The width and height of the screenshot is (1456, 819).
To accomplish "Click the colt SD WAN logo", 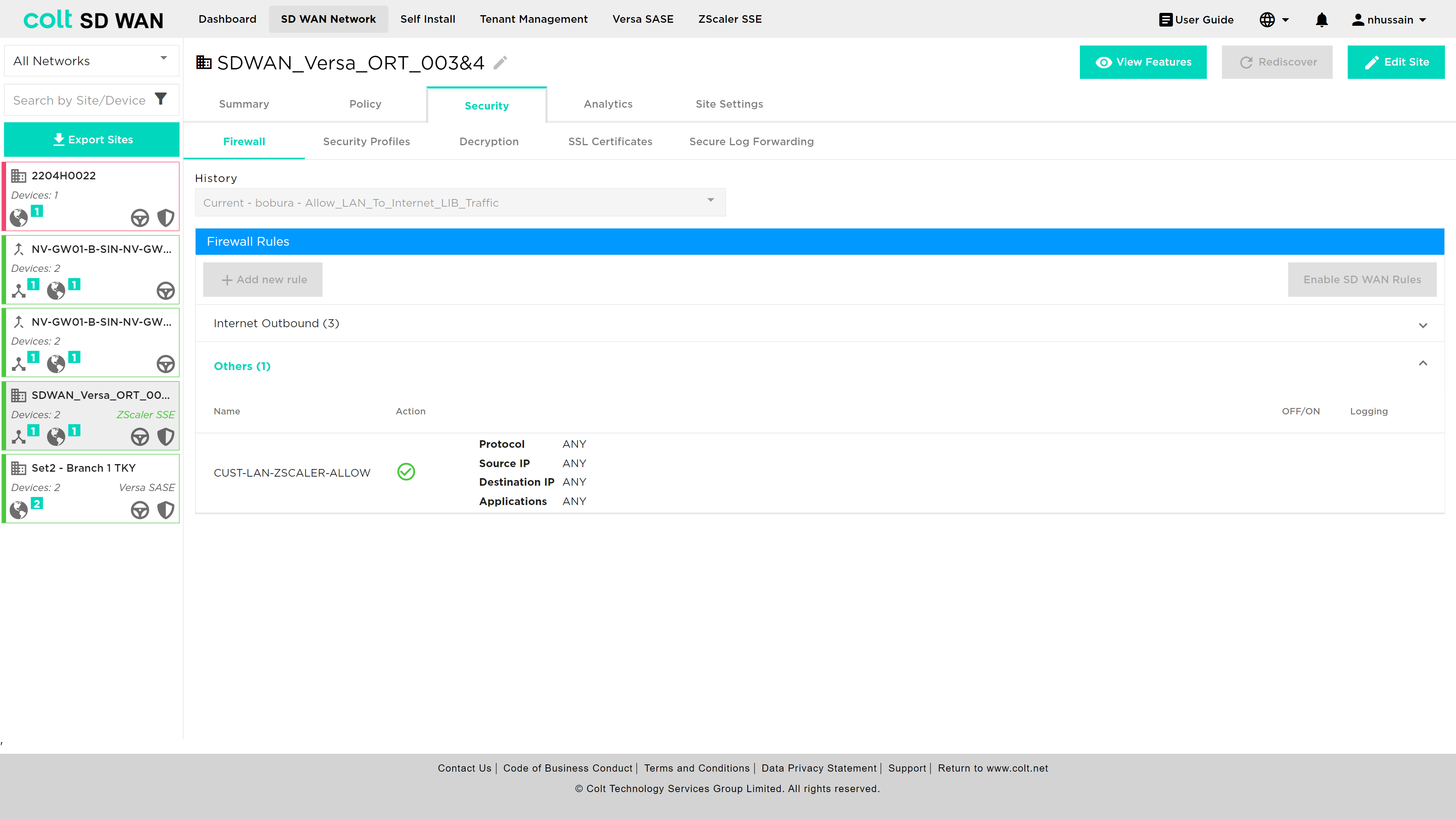I will [x=93, y=20].
